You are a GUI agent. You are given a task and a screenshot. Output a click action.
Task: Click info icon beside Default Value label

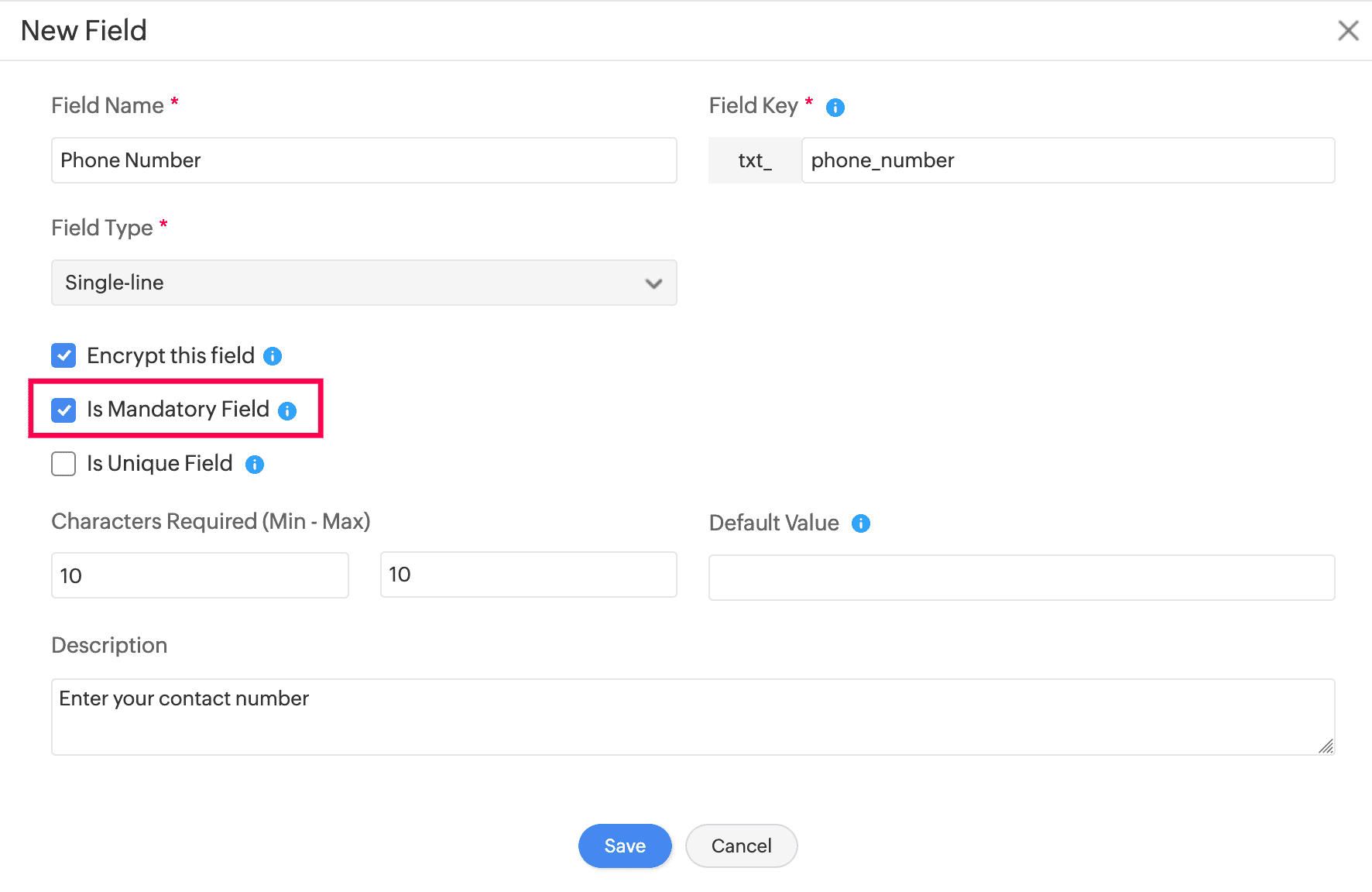coord(861,523)
